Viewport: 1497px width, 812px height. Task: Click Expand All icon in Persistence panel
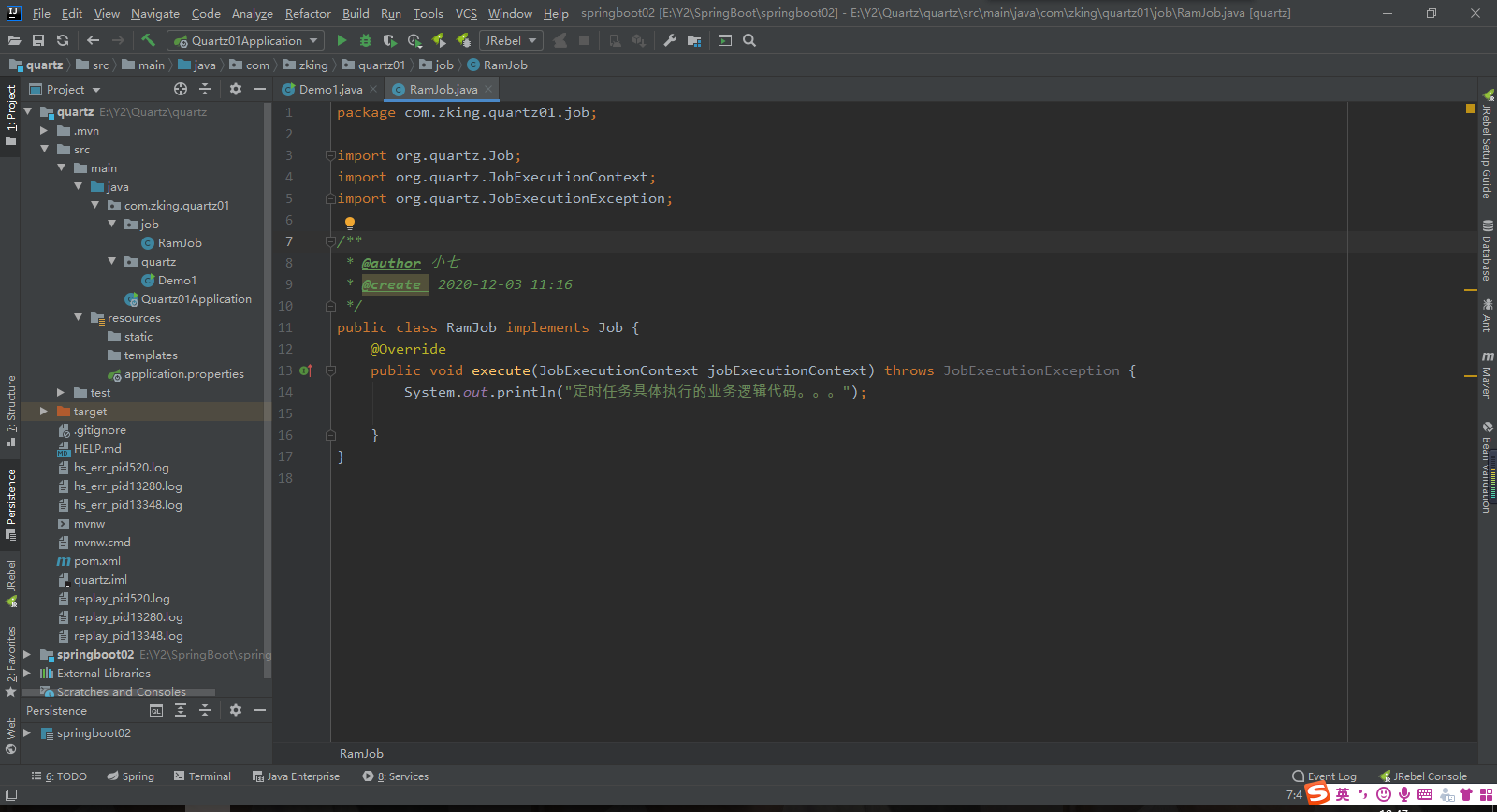pos(181,710)
